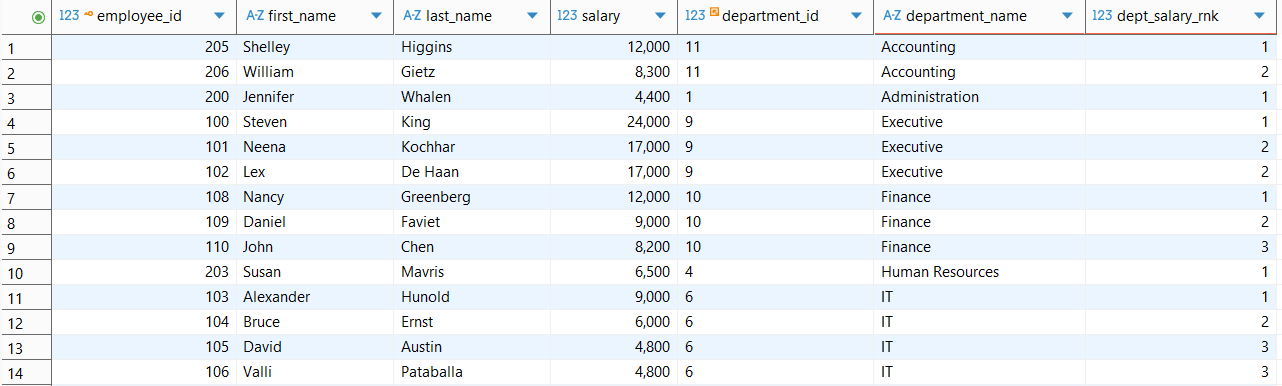The height and width of the screenshot is (386, 1282).
Task: Select the cell with first name Valli
Action: point(314,372)
